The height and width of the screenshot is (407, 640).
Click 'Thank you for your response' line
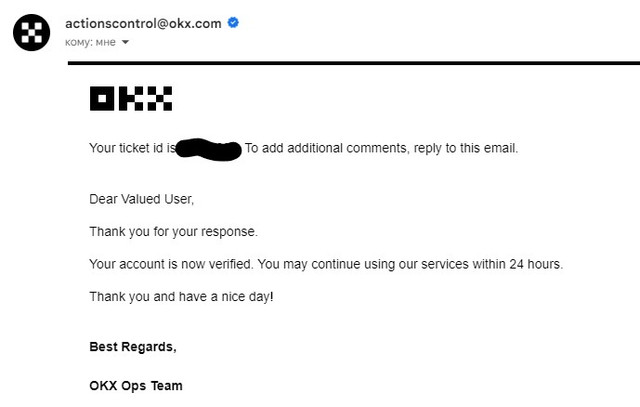173,232
